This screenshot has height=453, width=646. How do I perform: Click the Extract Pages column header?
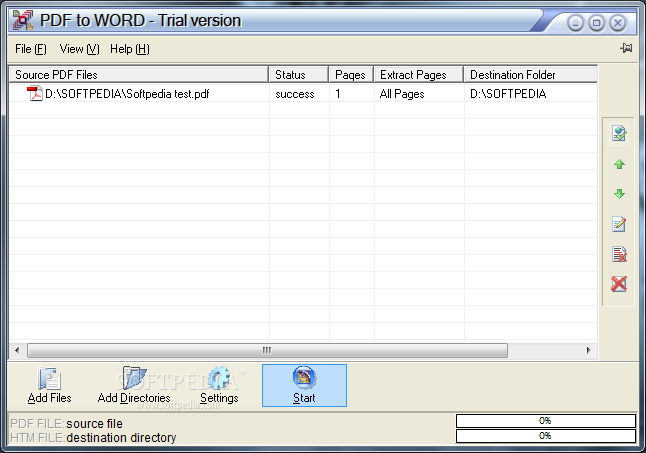click(419, 75)
